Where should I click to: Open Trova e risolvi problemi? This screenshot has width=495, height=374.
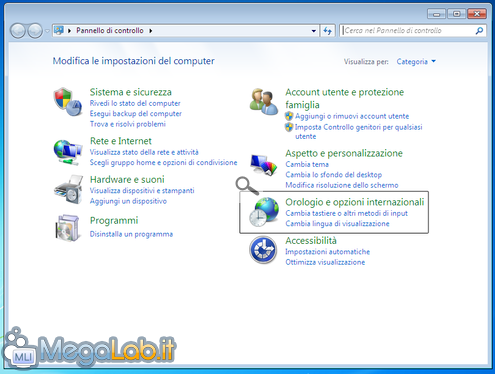tap(128, 124)
